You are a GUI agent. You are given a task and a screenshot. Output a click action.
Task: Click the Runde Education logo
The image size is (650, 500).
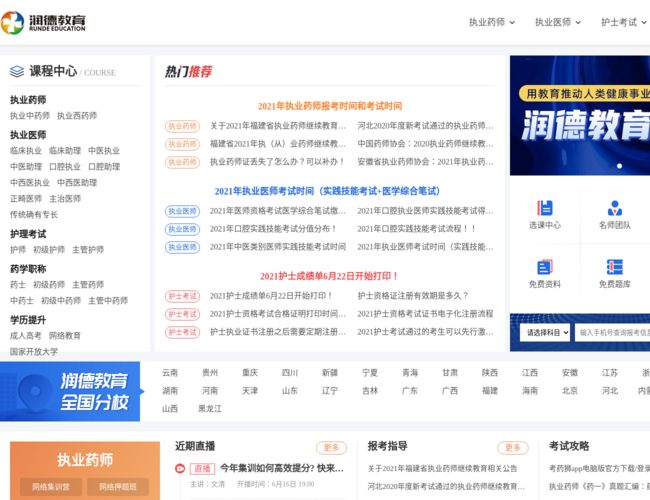(43, 22)
